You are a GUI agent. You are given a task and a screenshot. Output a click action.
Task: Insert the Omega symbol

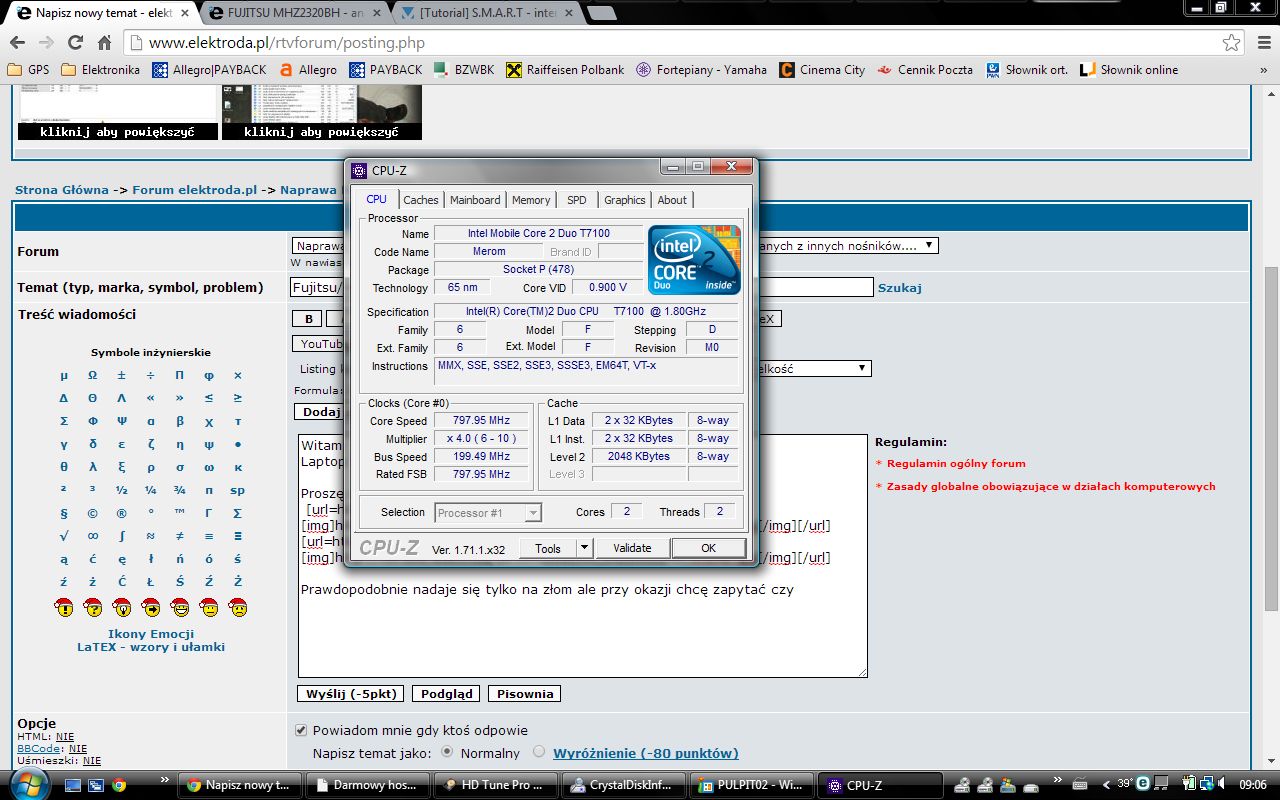click(x=93, y=375)
